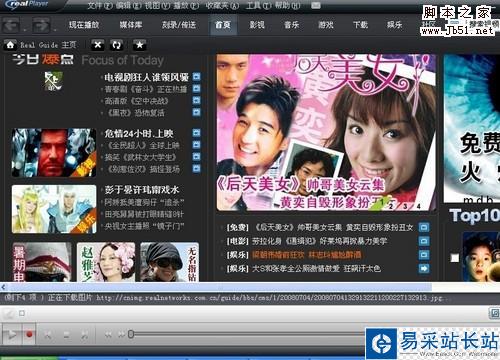
Task: Click the refresh page icon
Action: [x=117, y=45]
